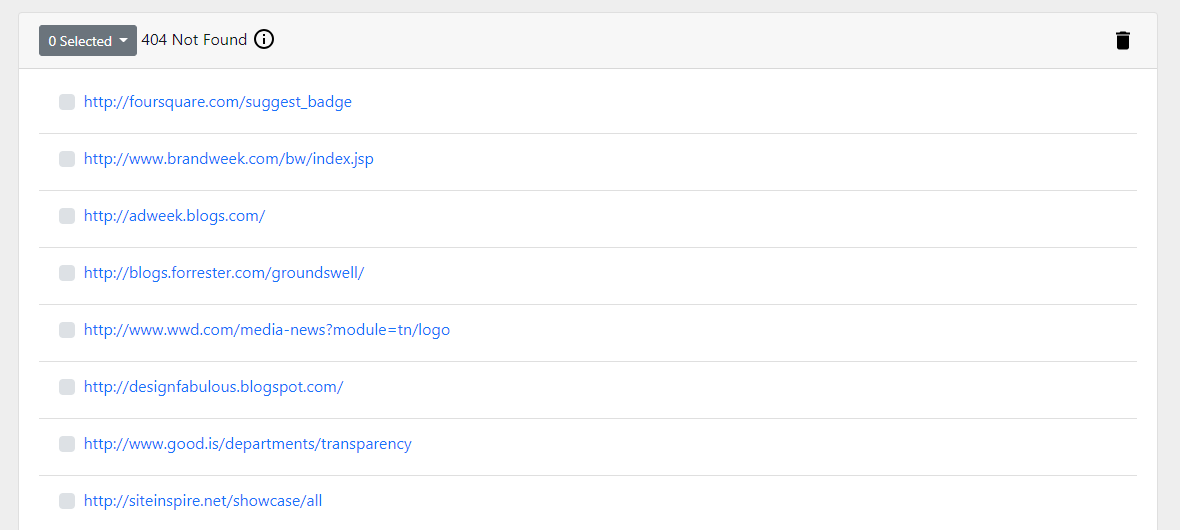Visit the designfabulous.blogspot.com link
Image resolution: width=1180 pixels, height=530 pixels.
pyautogui.click(x=213, y=387)
